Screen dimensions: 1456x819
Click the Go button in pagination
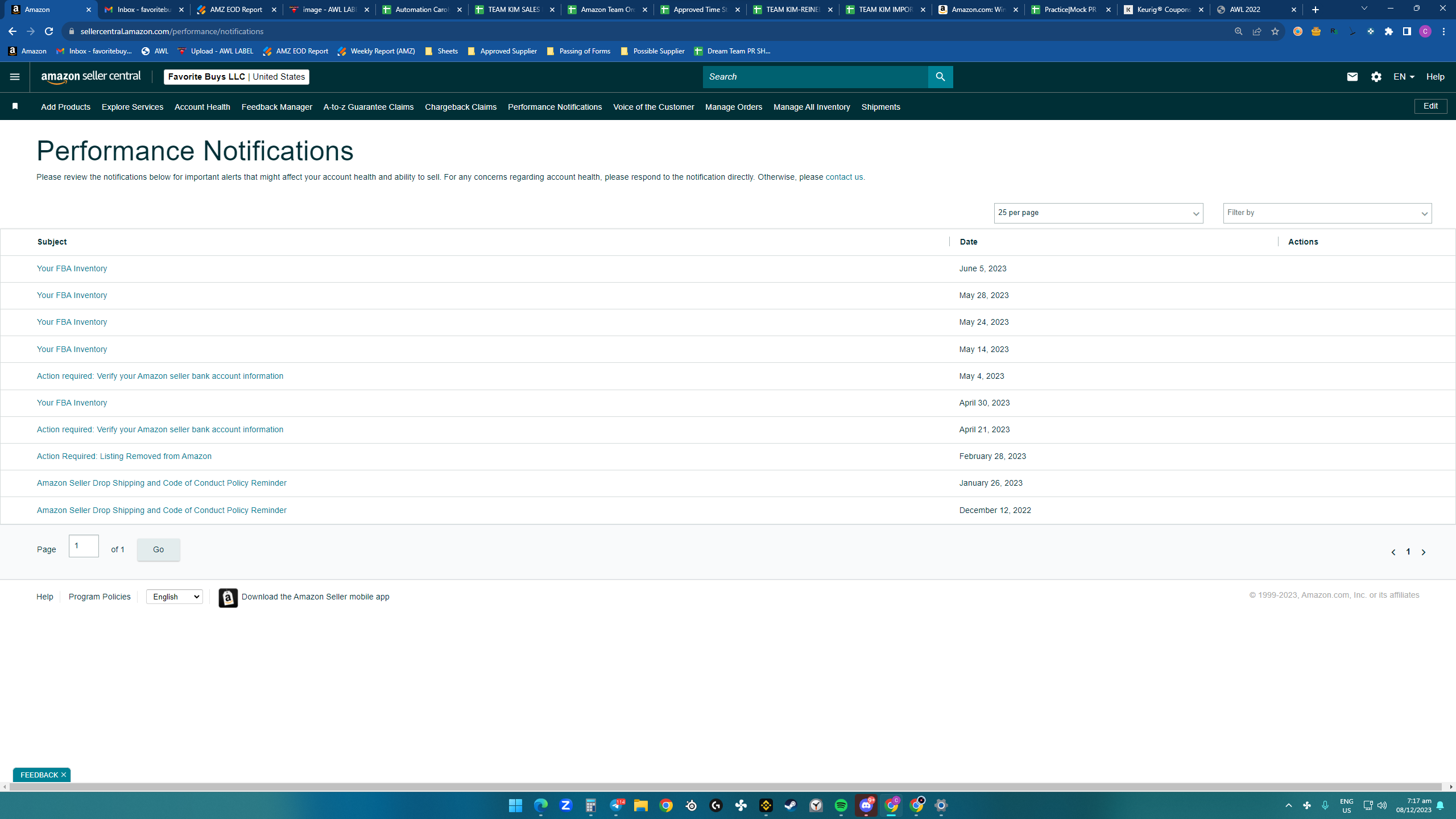point(158,549)
